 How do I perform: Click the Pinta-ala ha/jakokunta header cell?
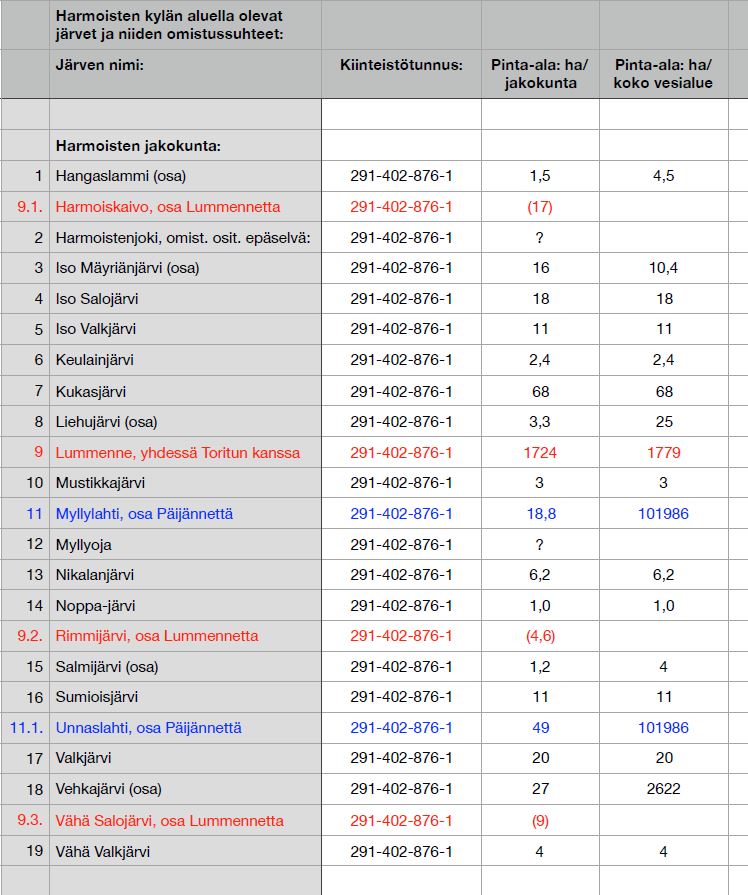click(540, 74)
